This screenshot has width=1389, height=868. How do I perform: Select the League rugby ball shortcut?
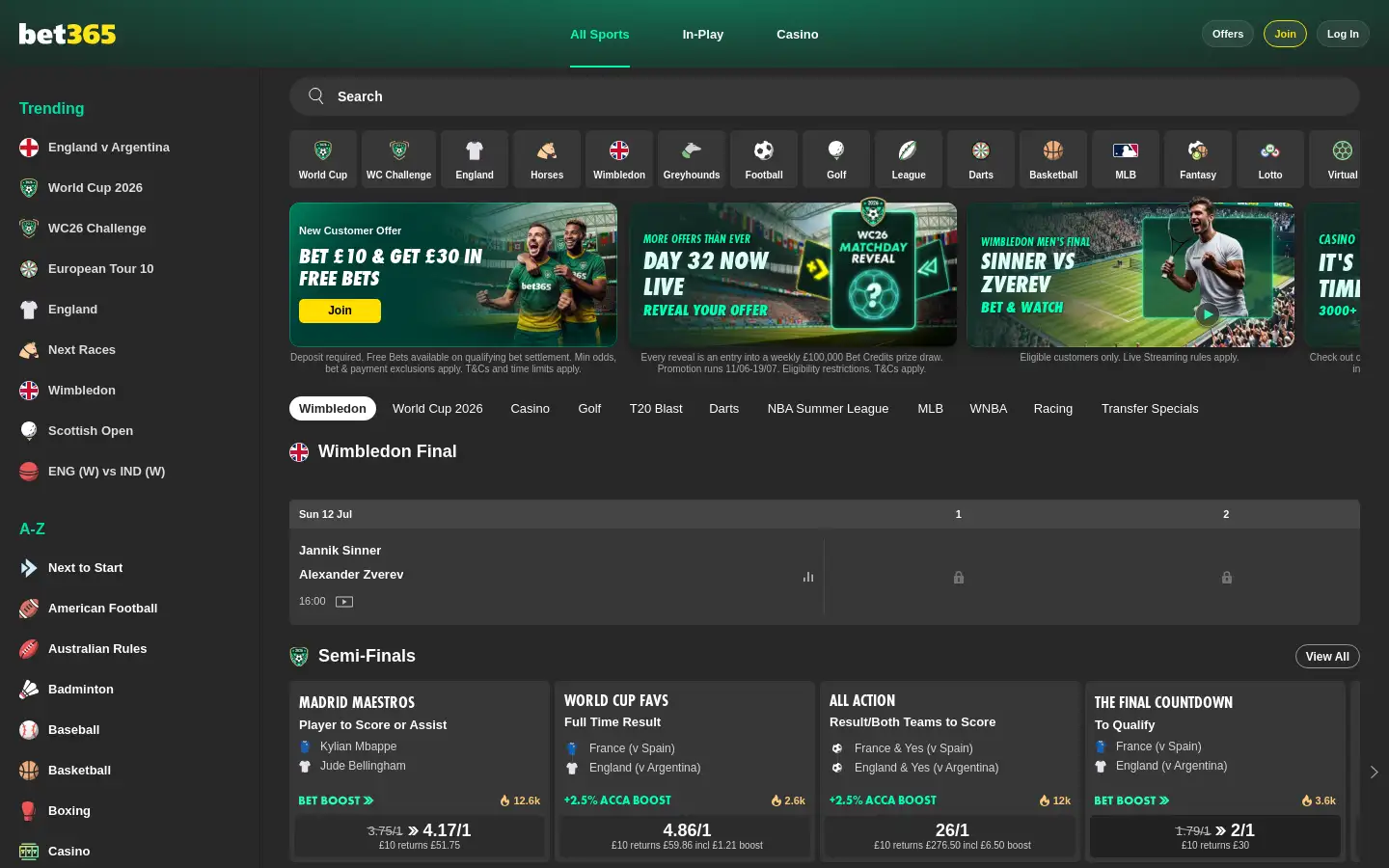[909, 159]
